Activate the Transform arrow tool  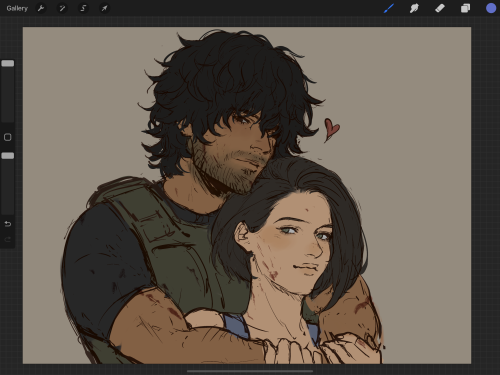(x=105, y=8)
